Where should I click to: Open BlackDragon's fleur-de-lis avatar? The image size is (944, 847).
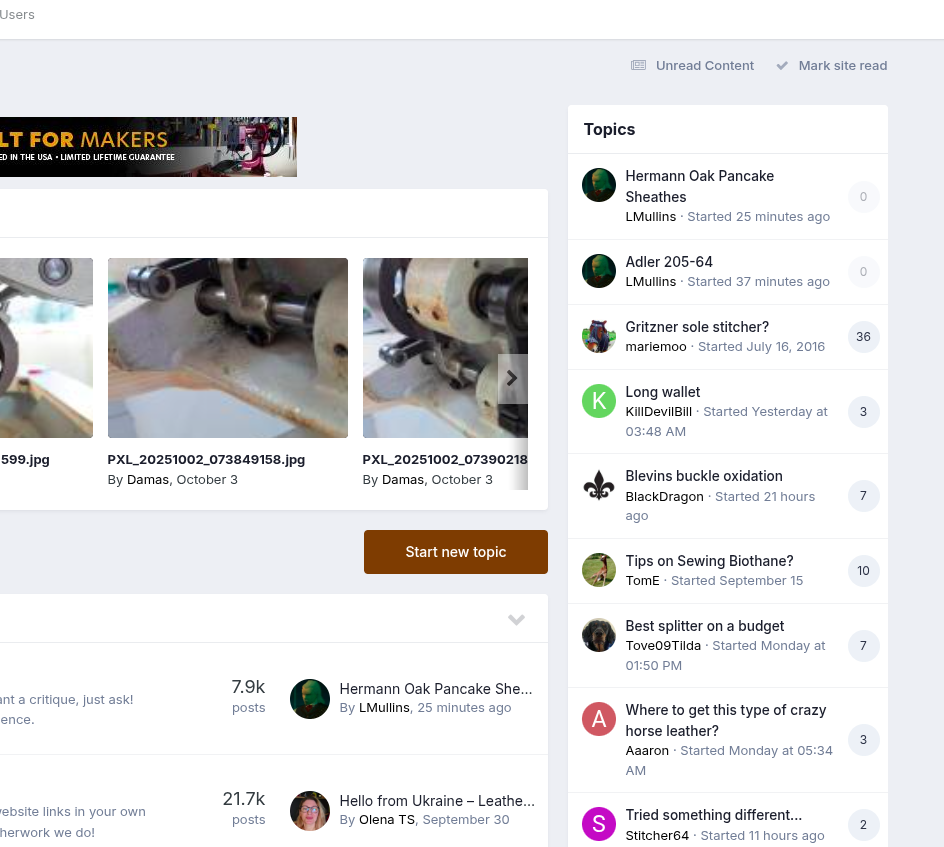(599, 486)
